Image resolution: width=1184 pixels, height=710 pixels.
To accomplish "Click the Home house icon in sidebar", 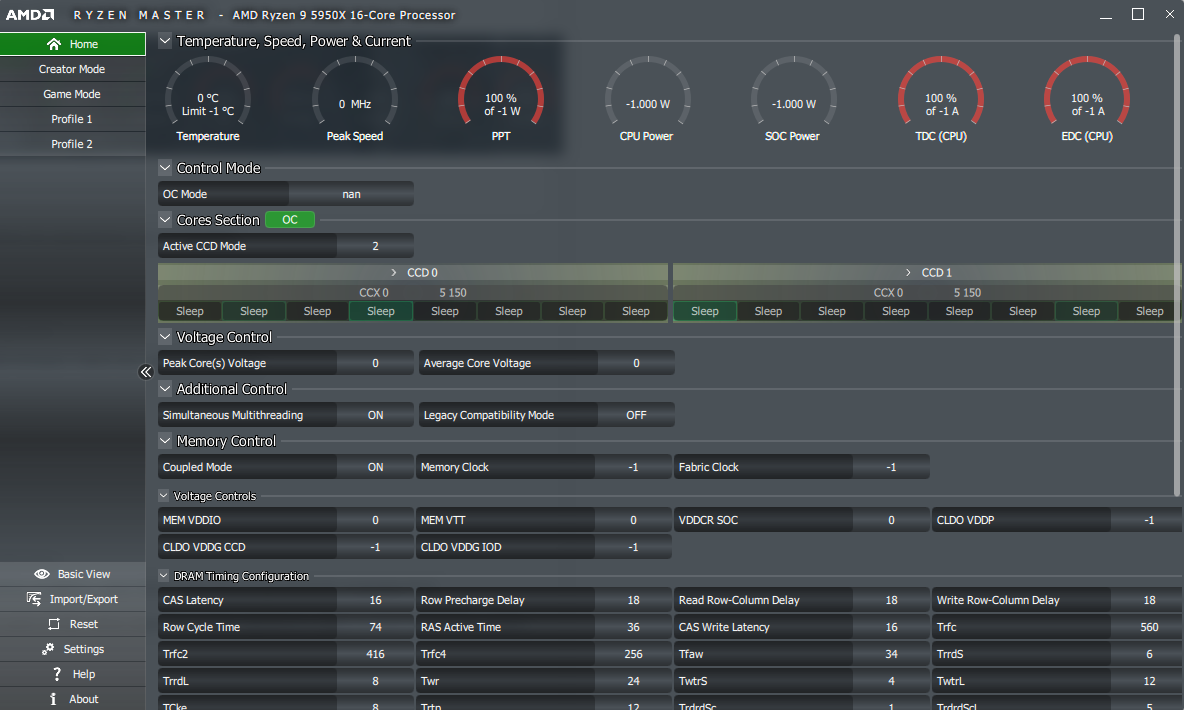I will pos(54,44).
